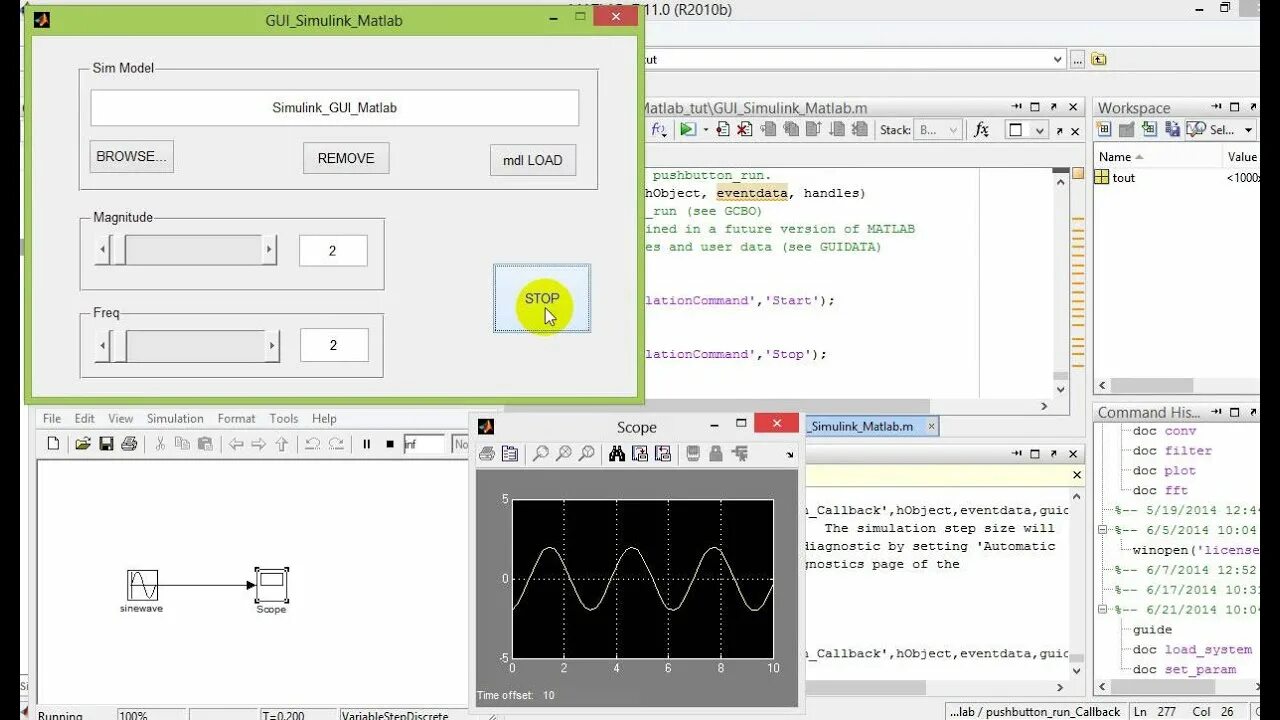Click the mdl LOAD button
This screenshot has width=1280, height=720.
pyautogui.click(x=532, y=160)
